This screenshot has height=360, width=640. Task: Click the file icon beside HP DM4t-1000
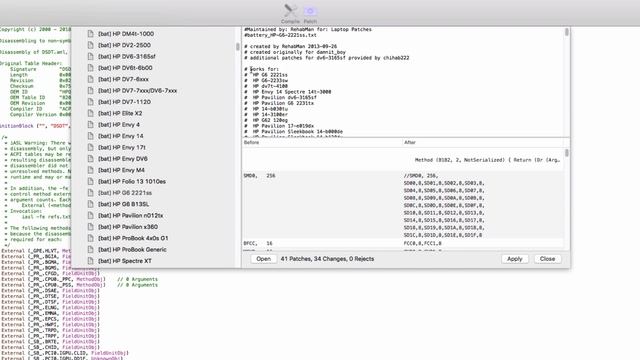[x=91, y=34]
